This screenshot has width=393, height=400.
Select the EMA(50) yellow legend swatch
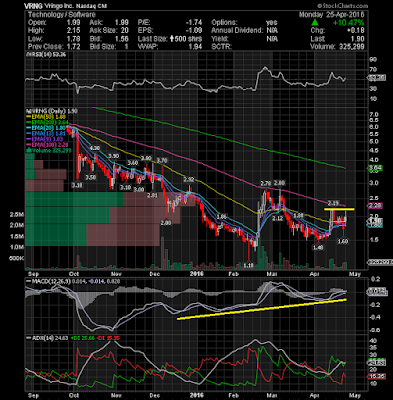[29, 117]
